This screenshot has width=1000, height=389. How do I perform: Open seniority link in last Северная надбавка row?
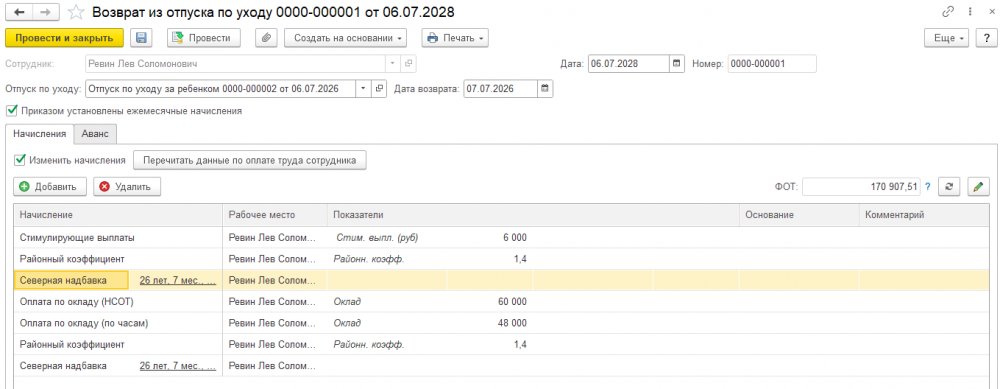pyautogui.click(x=178, y=366)
